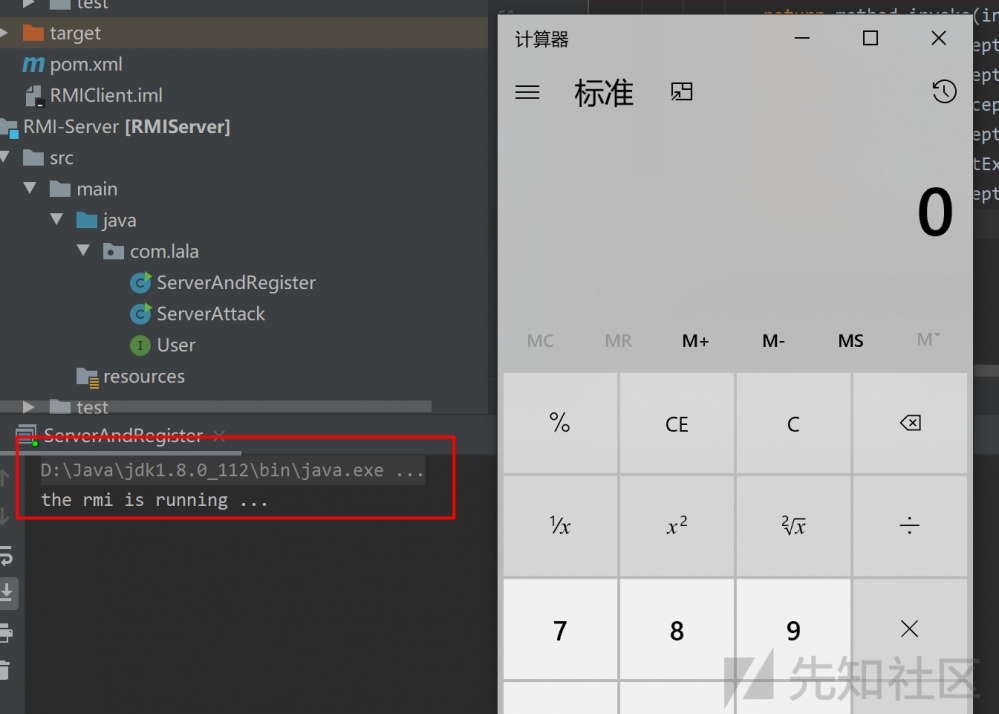The height and width of the screenshot is (714, 999).
Task: Open calculator history panel
Action: tap(944, 92)
